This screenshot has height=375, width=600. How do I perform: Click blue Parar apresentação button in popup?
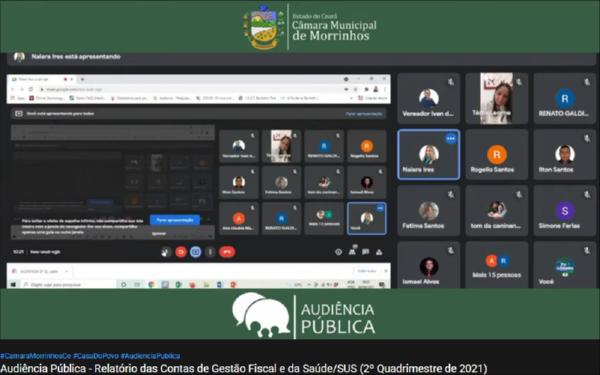175,220
